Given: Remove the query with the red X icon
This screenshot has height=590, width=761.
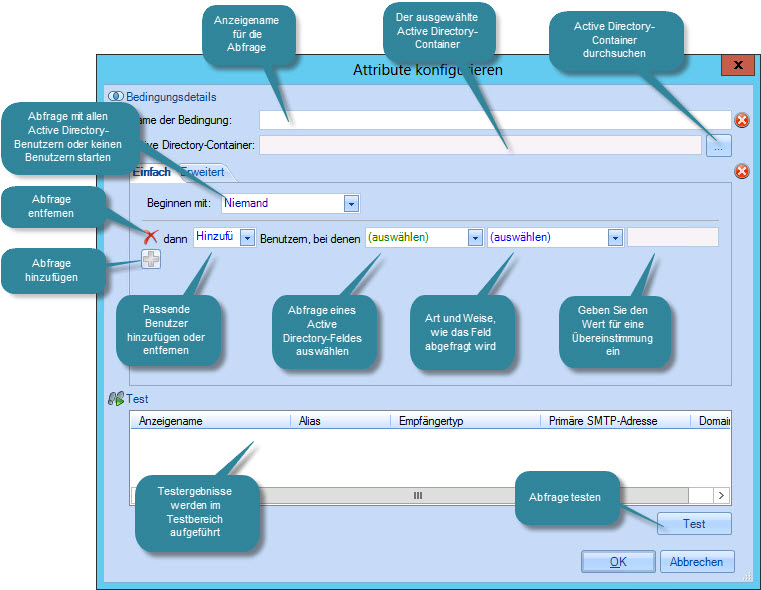Looking at the screenshot, I should pos(150,237).
